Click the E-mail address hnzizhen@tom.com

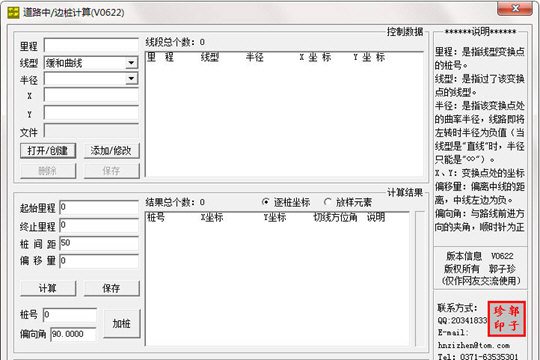click(x=474, y=345)
